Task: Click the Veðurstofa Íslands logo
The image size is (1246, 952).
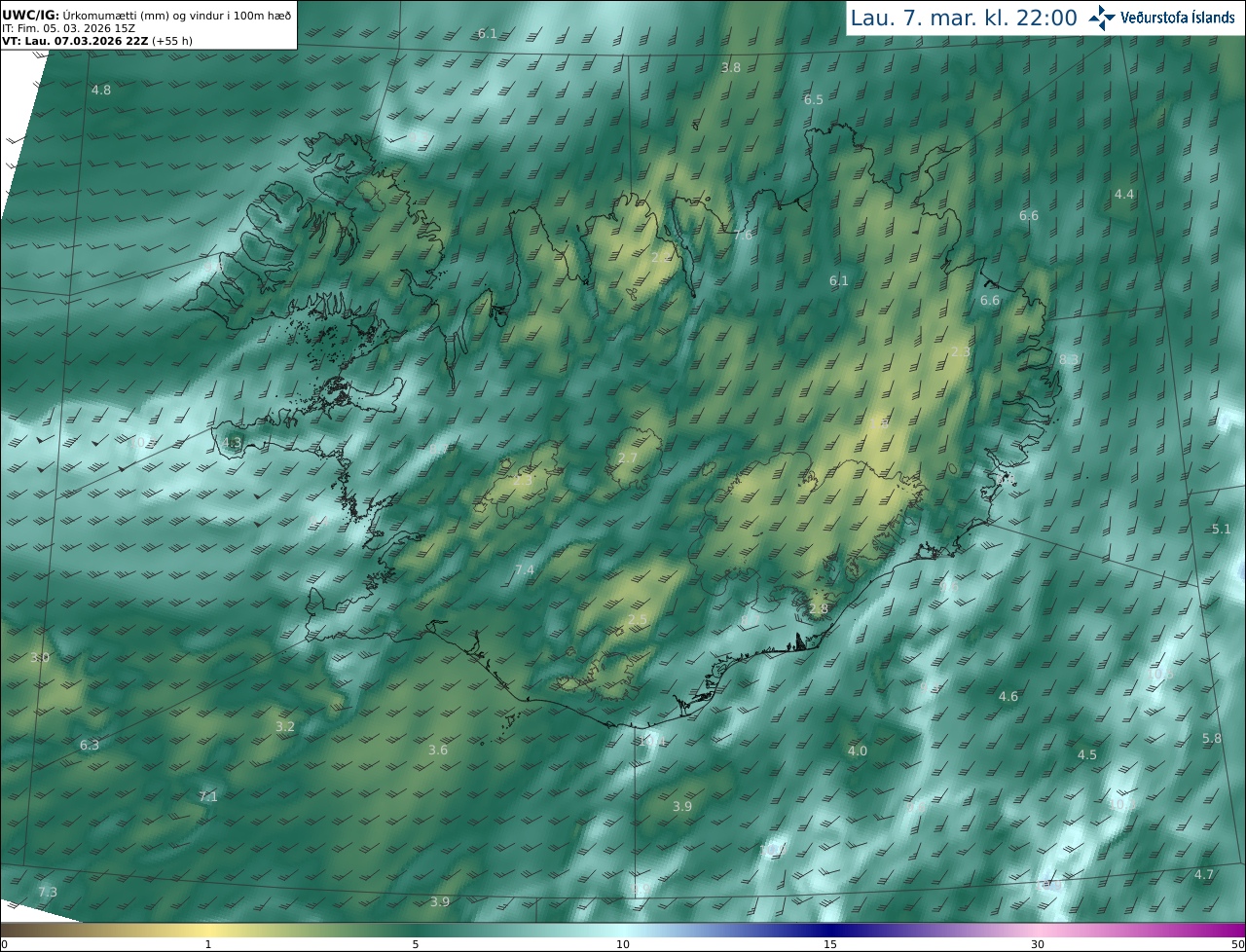Action: coord(1161,18)
